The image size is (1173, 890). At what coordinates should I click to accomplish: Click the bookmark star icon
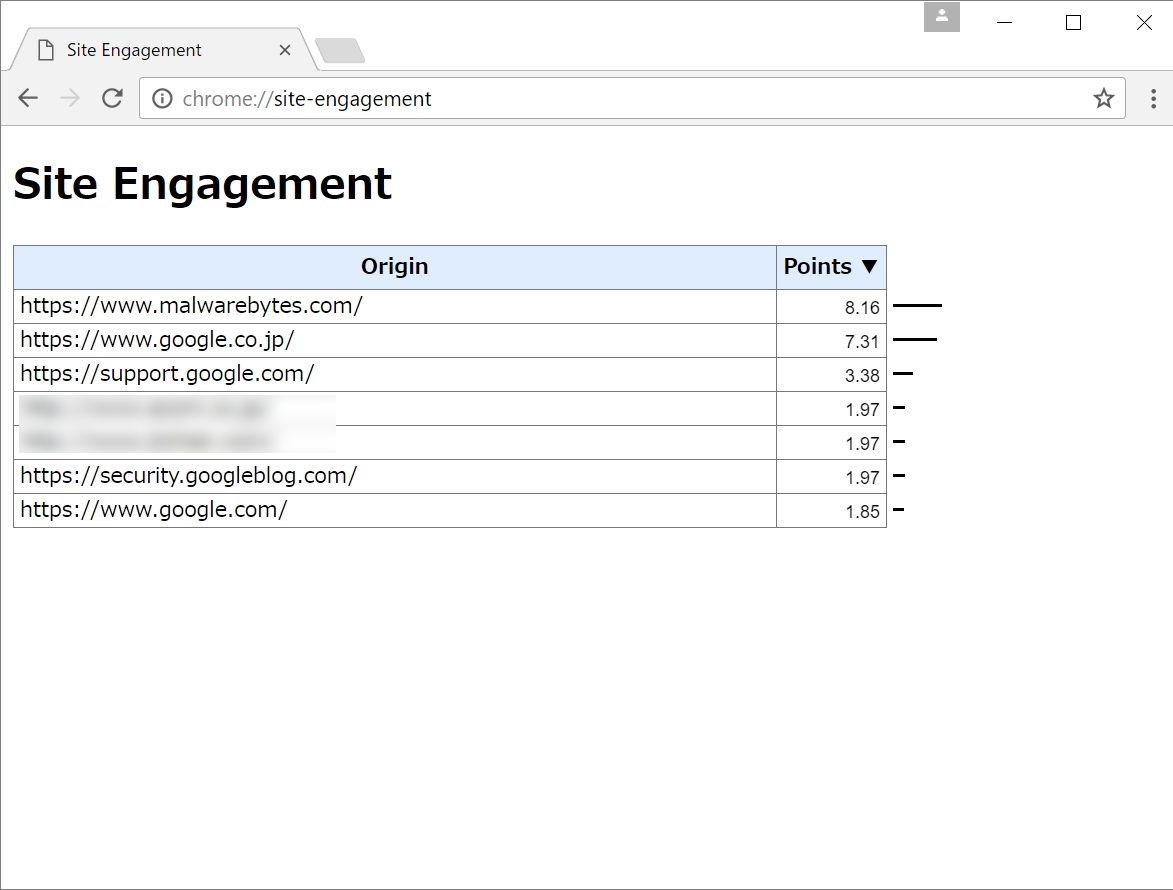(x=1104, y=98)
